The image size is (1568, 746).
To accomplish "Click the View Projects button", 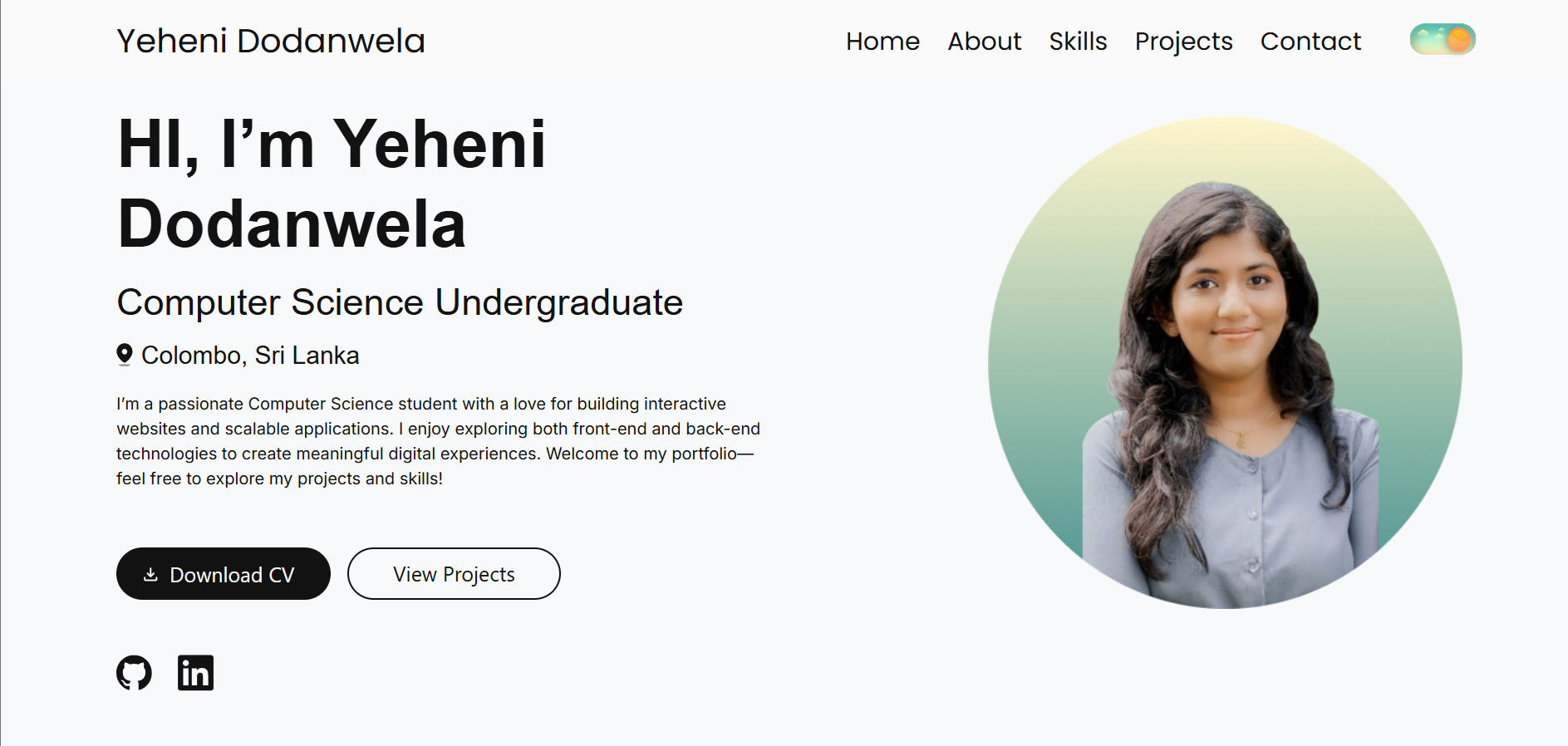I will (x=453, y=573).
